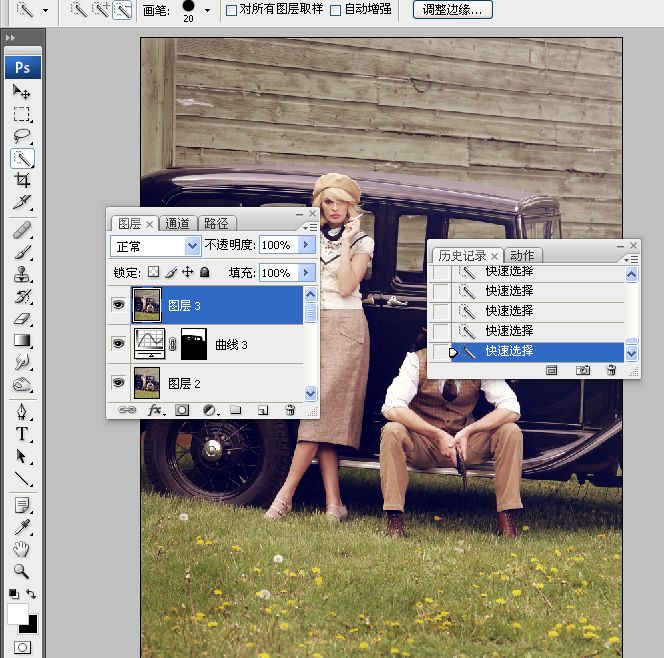Open the History panel options menu

(631, 259)
